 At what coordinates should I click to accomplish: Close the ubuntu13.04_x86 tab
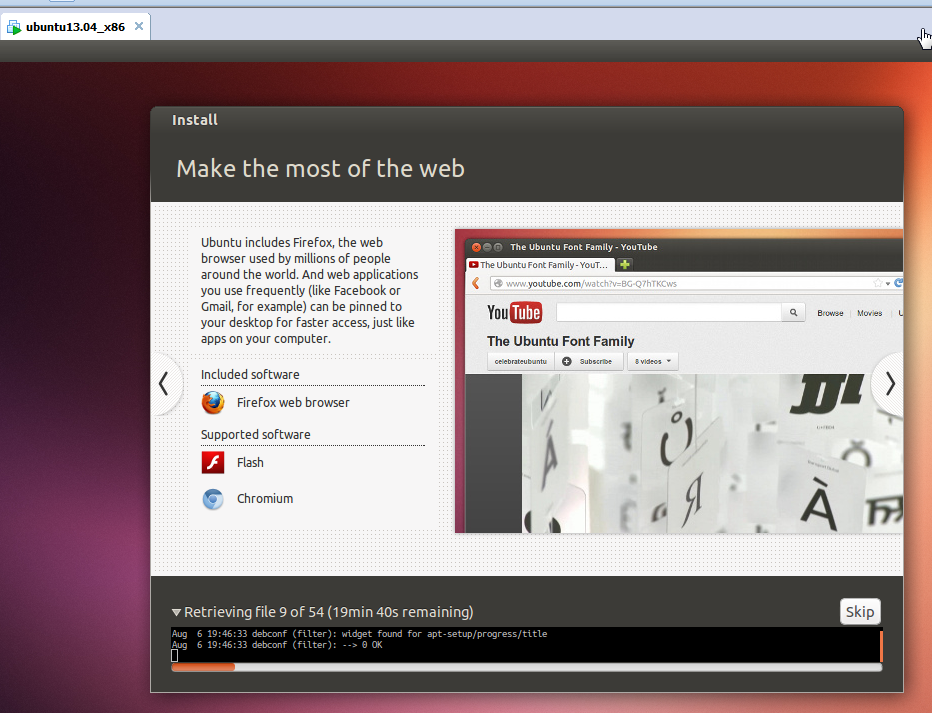(x=138, y=26)
